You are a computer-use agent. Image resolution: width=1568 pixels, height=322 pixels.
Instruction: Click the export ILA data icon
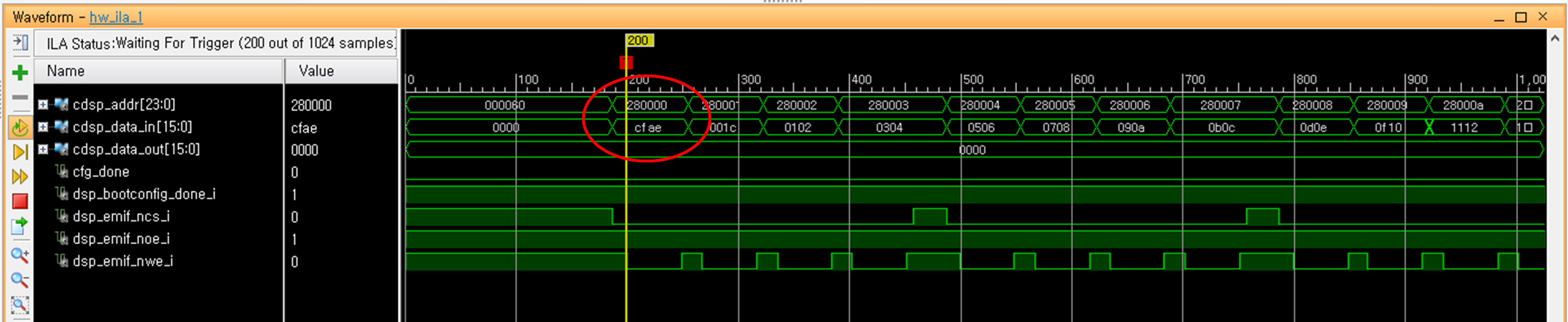[20, 227]
